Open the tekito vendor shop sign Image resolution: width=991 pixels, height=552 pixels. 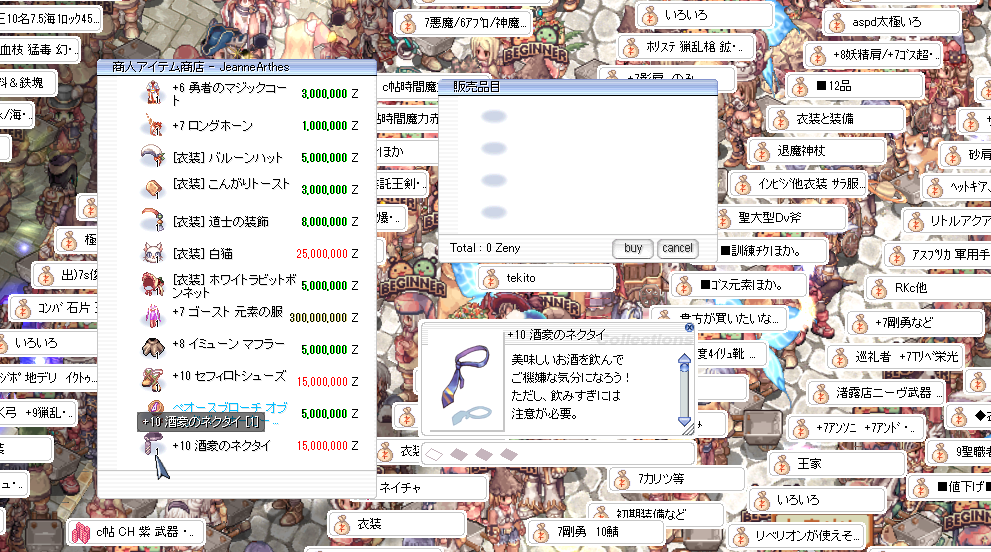[547, 277]
